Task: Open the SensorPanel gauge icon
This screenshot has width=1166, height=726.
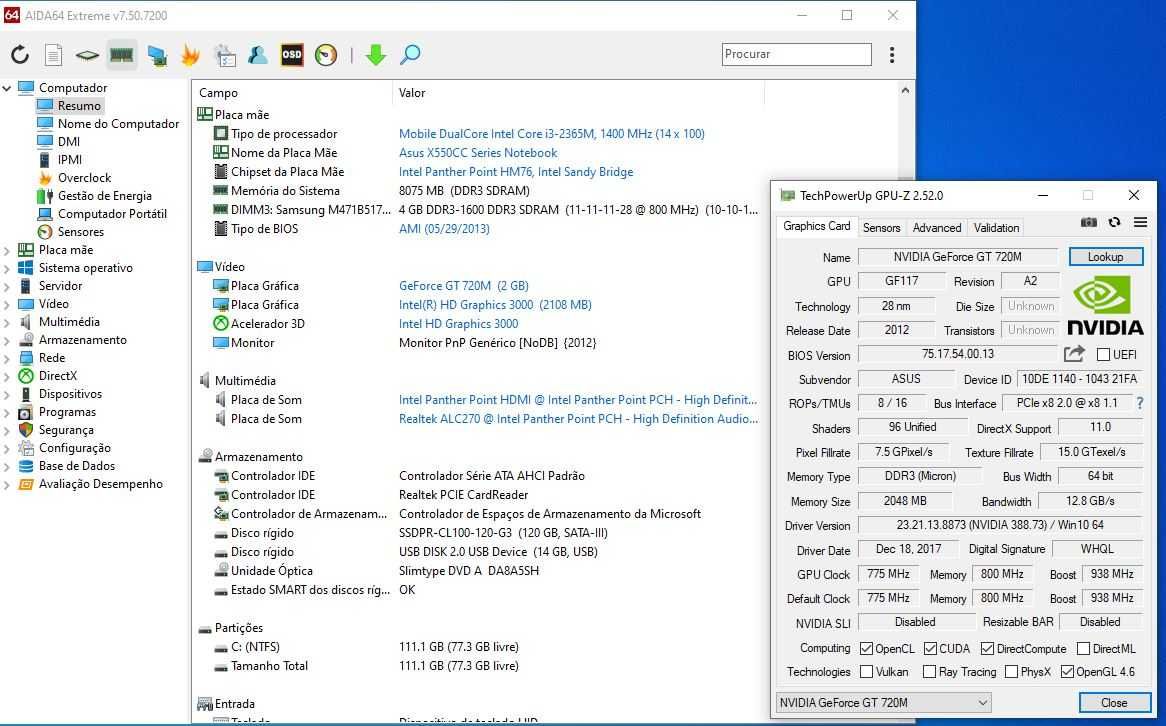Action: [x=326, y=54]
